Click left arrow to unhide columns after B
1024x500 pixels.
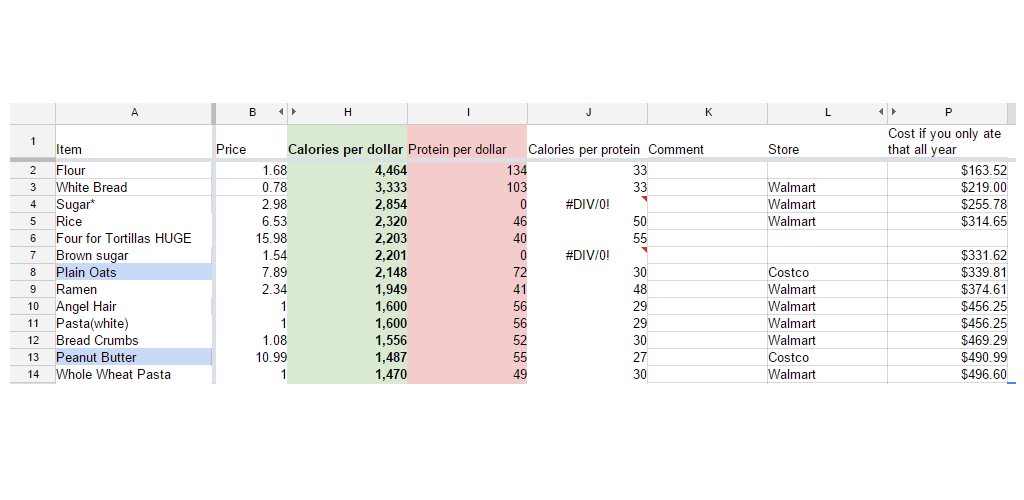[x=280, y=112]
